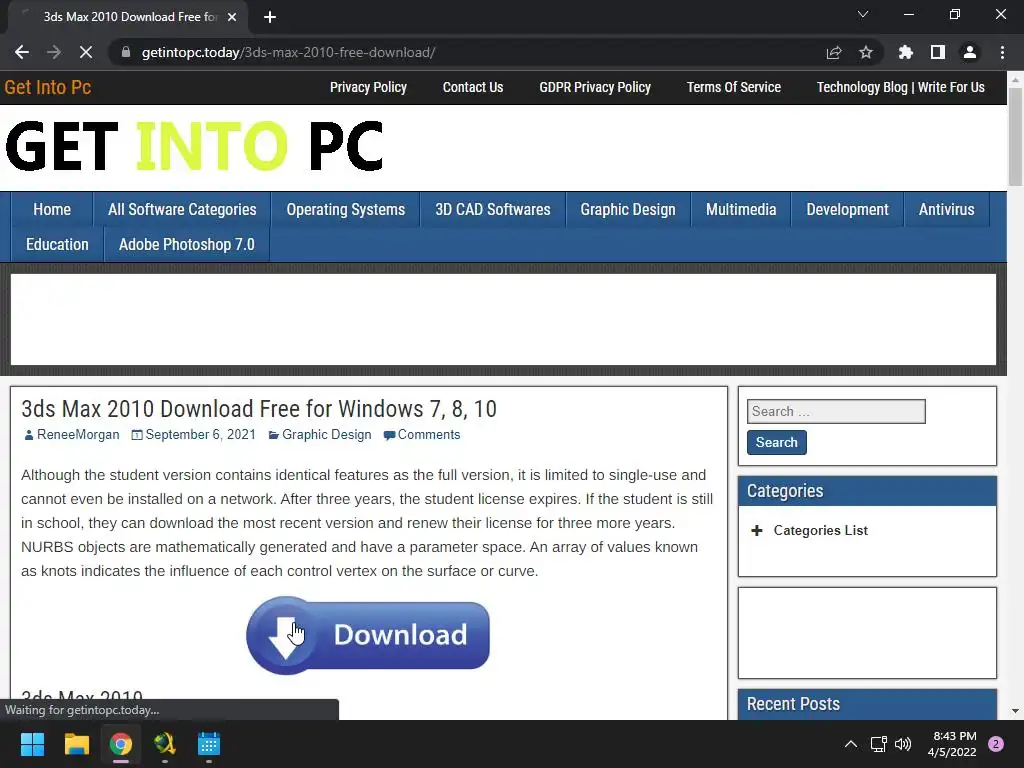Screen dimensions: 1024x768
Task: Click the sidebar Search button
Action: coord(776,442)
